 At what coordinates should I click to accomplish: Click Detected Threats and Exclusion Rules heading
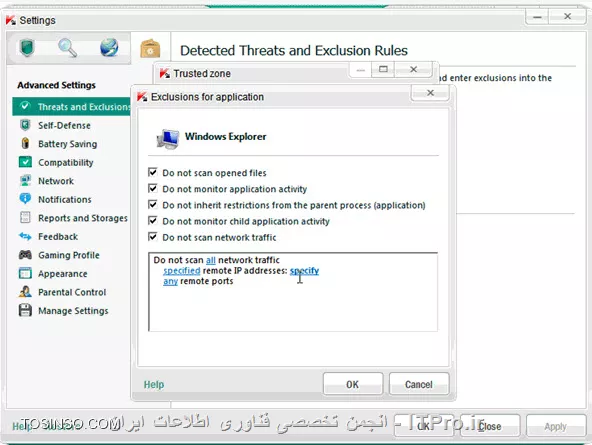pyautogui.click(x=294, y=51)
